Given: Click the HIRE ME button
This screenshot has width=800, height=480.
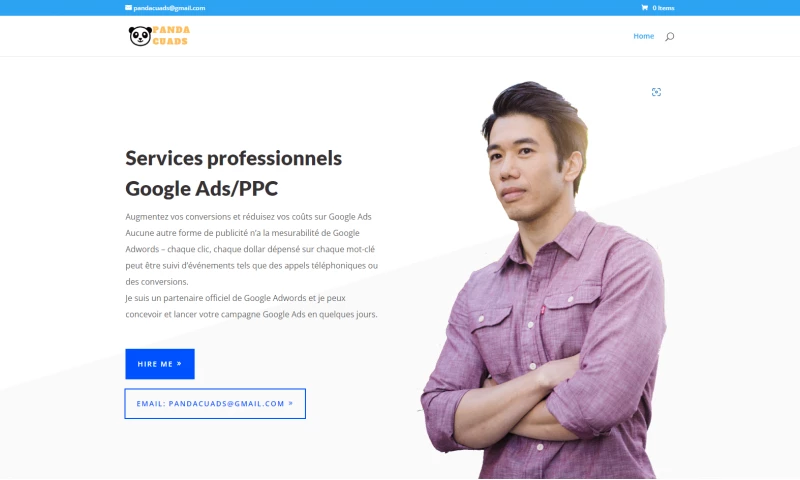Looking at the screenshot, I should pyautogui.click(x=160, y=364).
